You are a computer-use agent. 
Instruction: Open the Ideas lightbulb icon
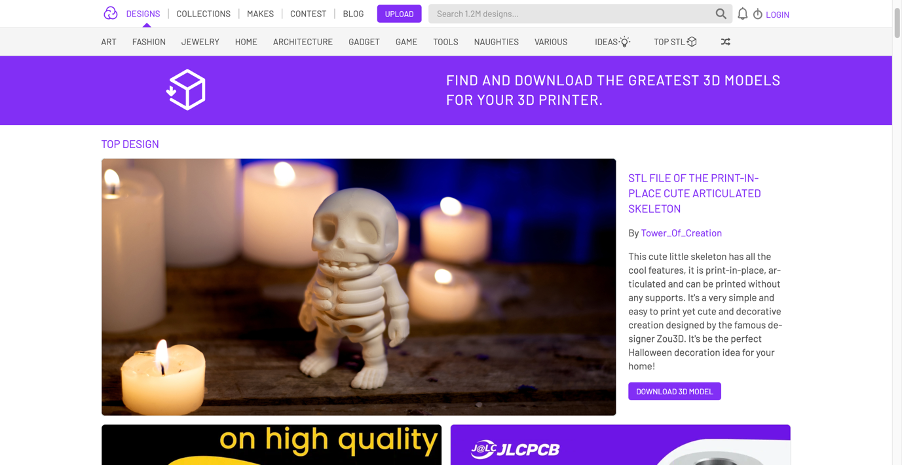[x=625, y=41]
